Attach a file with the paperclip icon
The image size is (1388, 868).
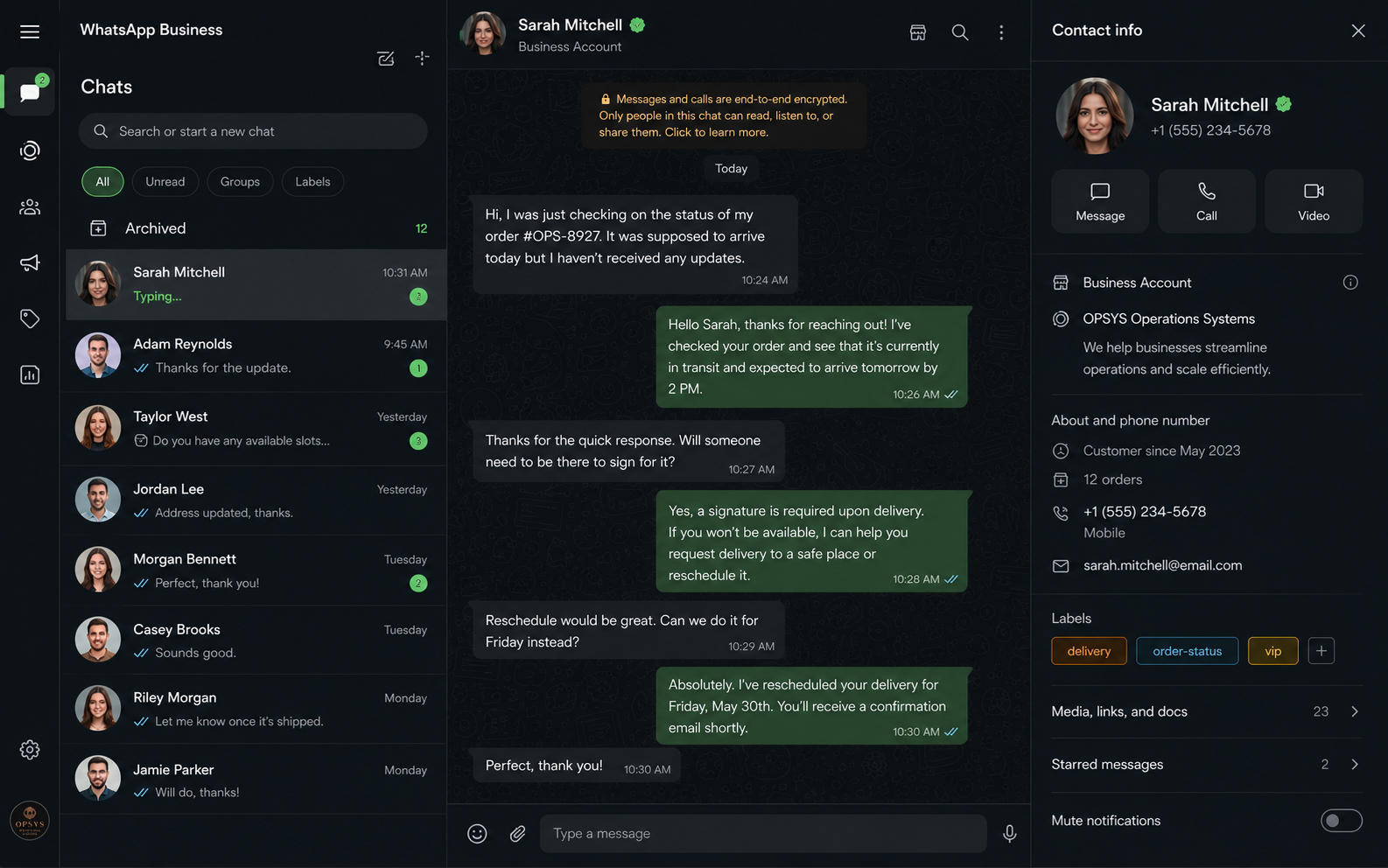coord(518,834)
